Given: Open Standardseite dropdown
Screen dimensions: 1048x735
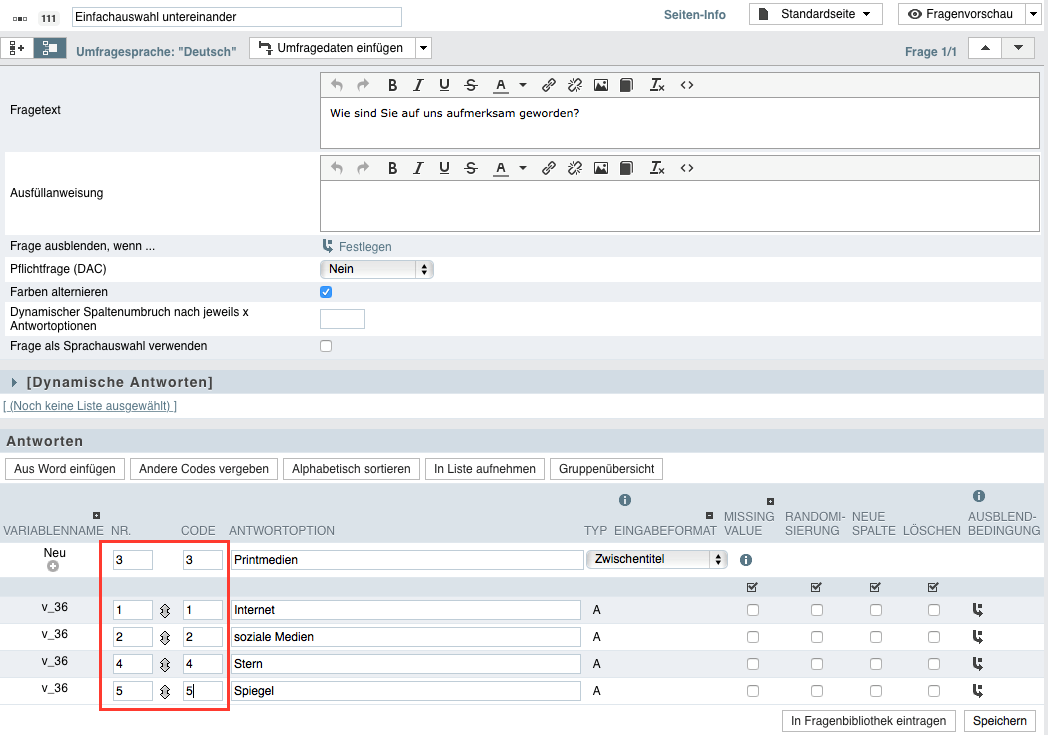Looking at the screenshot, I should click(815, 14).
